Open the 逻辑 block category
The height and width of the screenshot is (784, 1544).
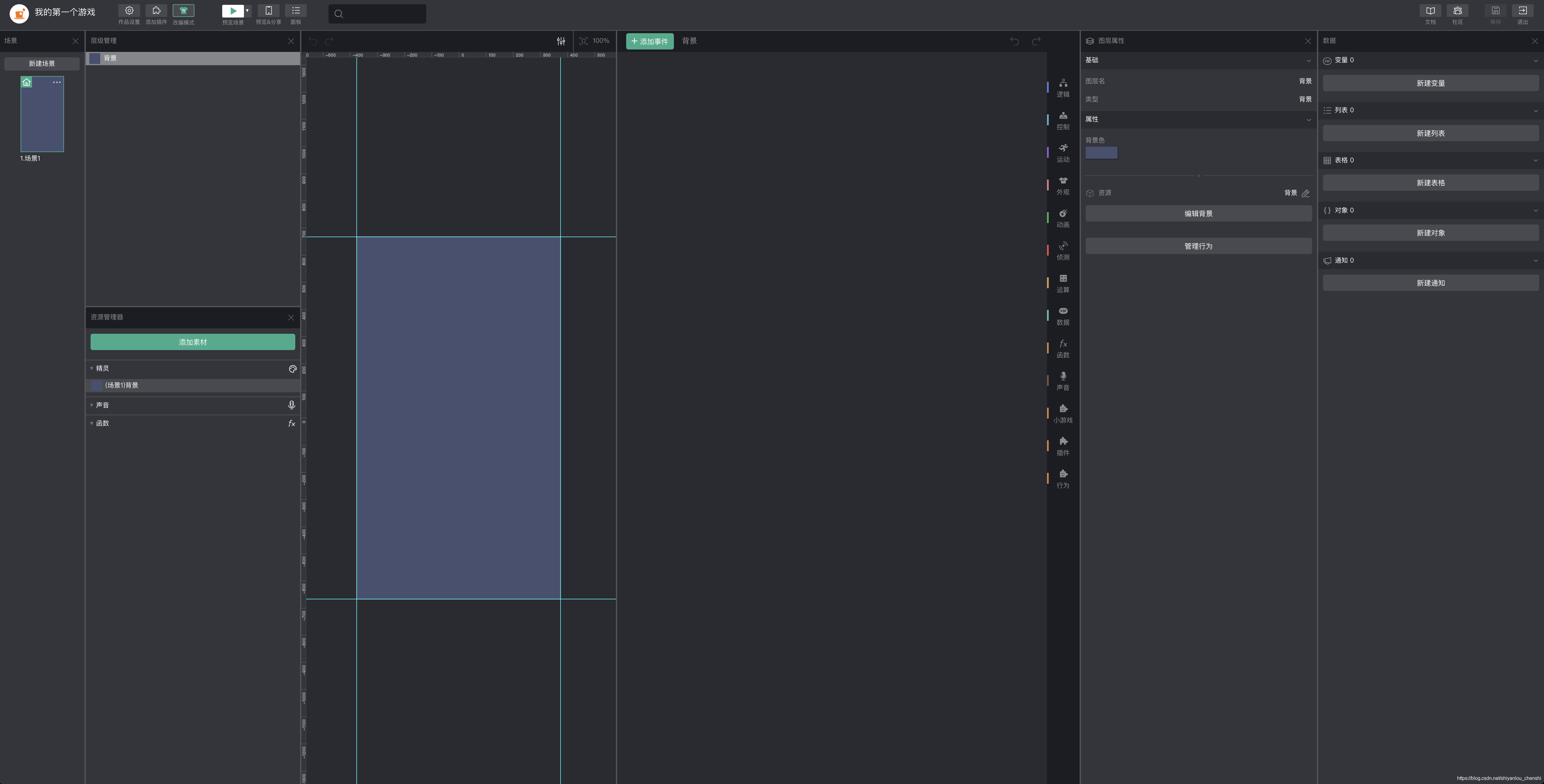[1063, 88]
